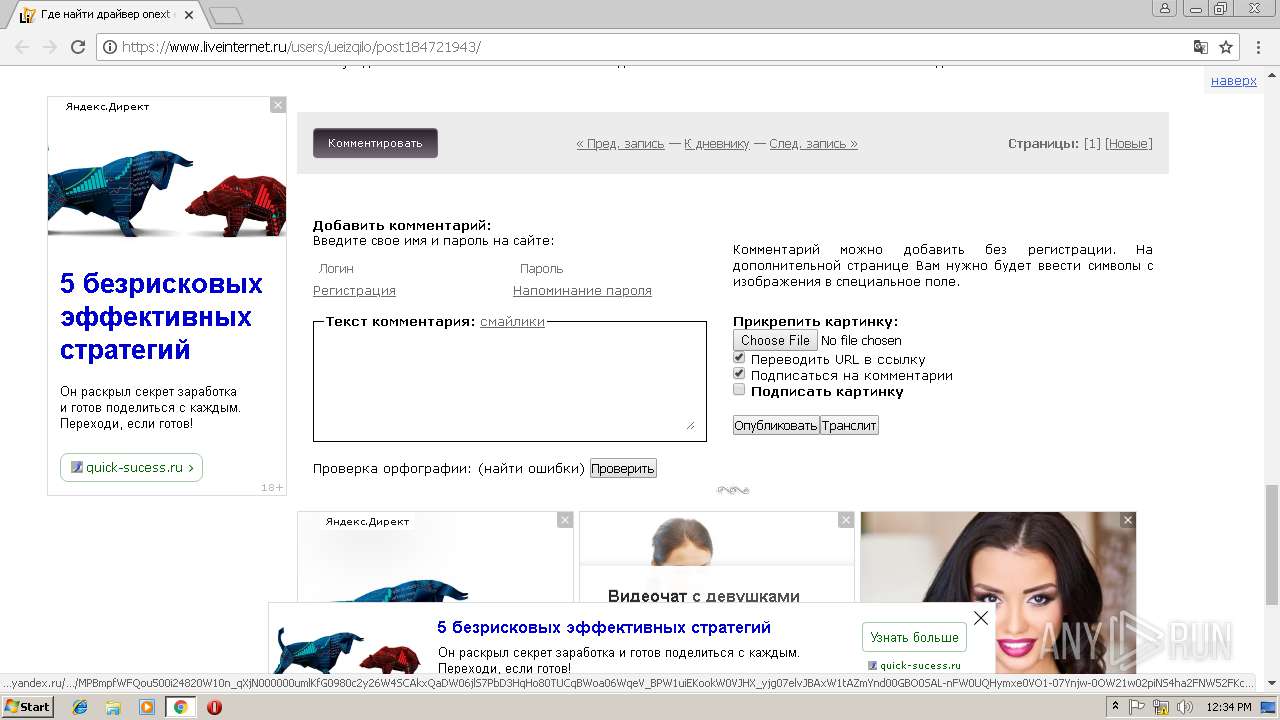Click the network tray icon
1280x720 pixels.
pyautogui.click(x=1161, y=707)
